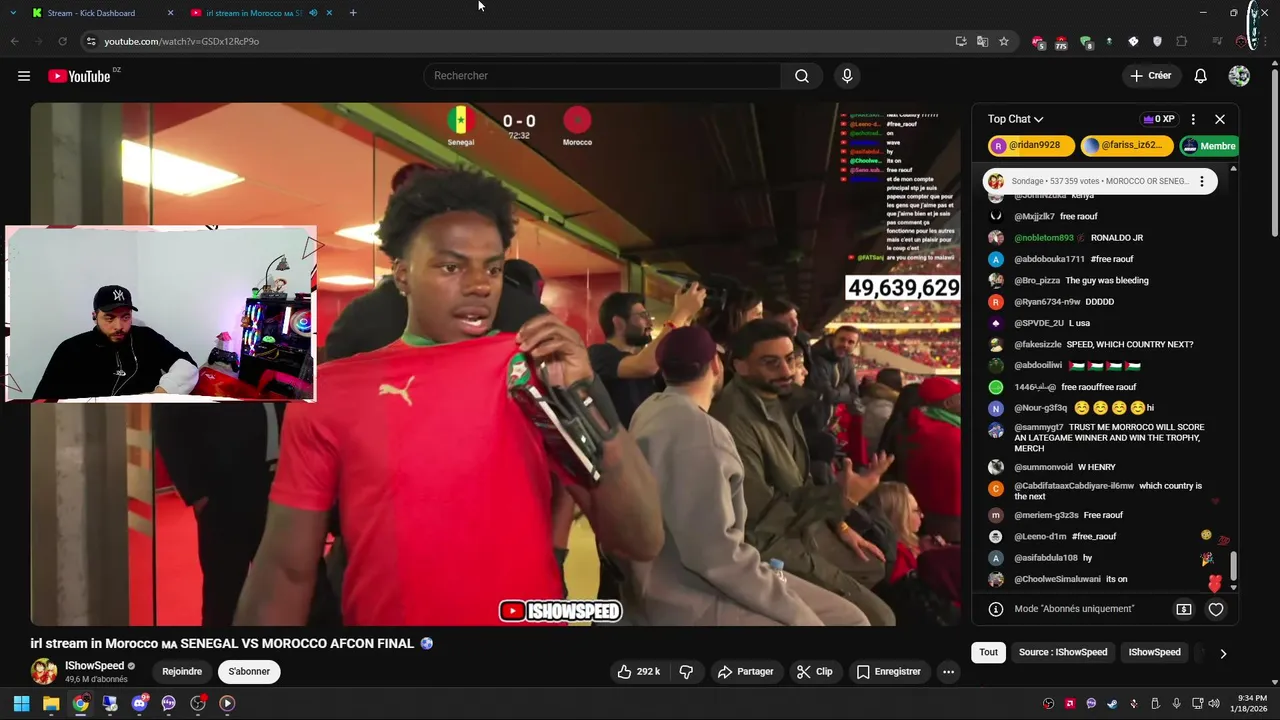Open YouTube notifications bell
The width and height of the screenshot is (1280, 720).
click(x=1201, y=76)
